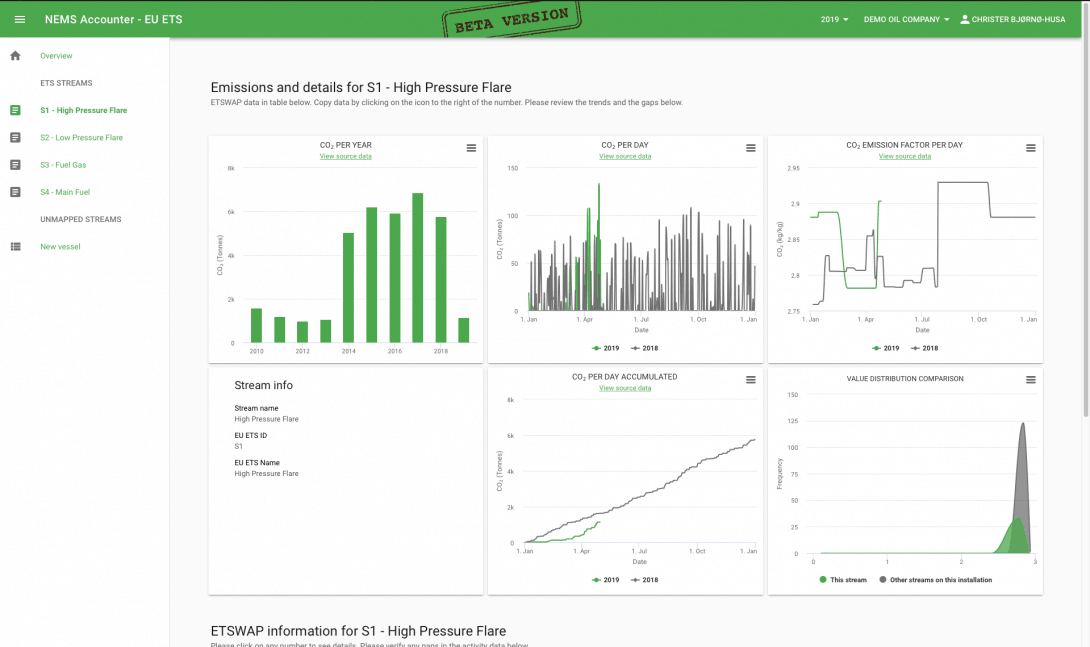Open the CO2 PER DAY ACCUMULATED chart menu
The height and width of the screenshot is (647, 1090).
point(751,379)
